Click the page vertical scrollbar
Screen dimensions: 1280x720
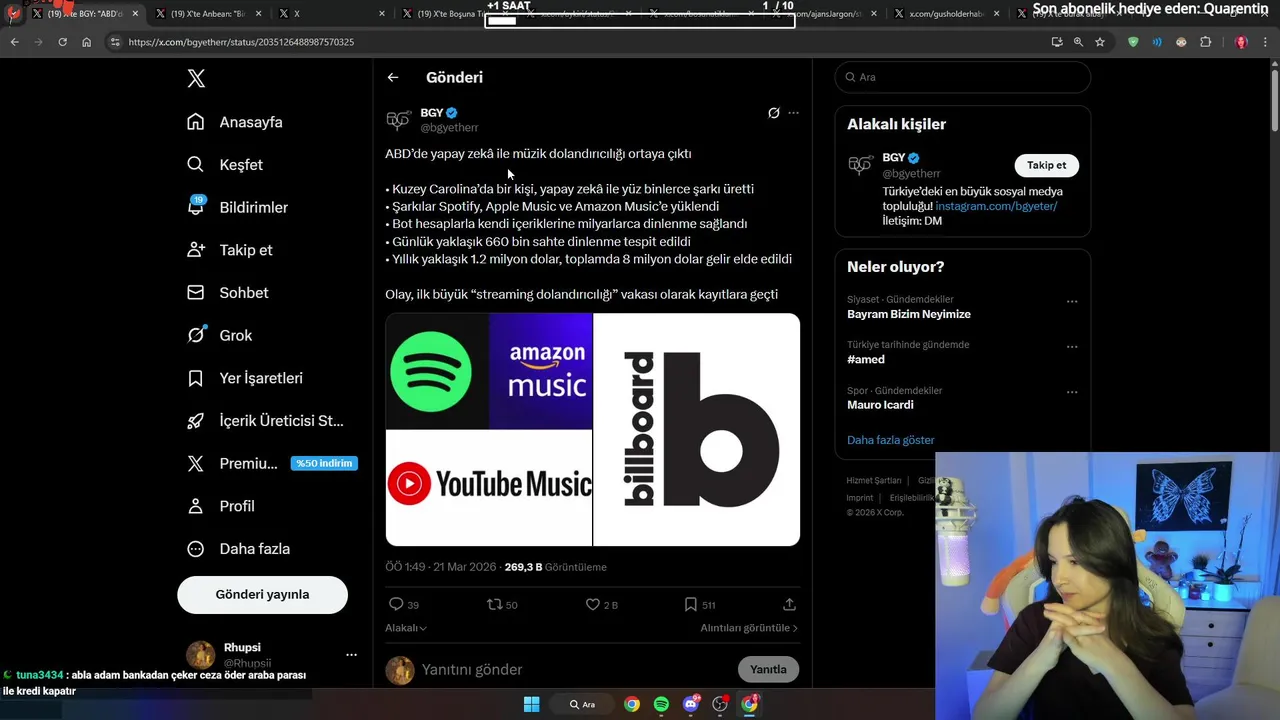coord(1274,100)
